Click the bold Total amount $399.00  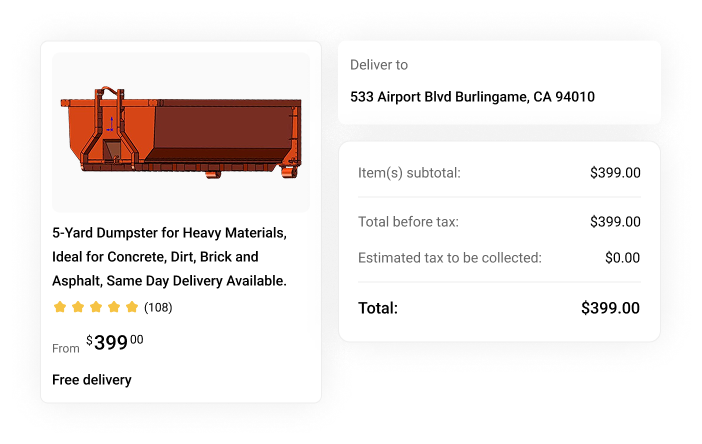610,308
